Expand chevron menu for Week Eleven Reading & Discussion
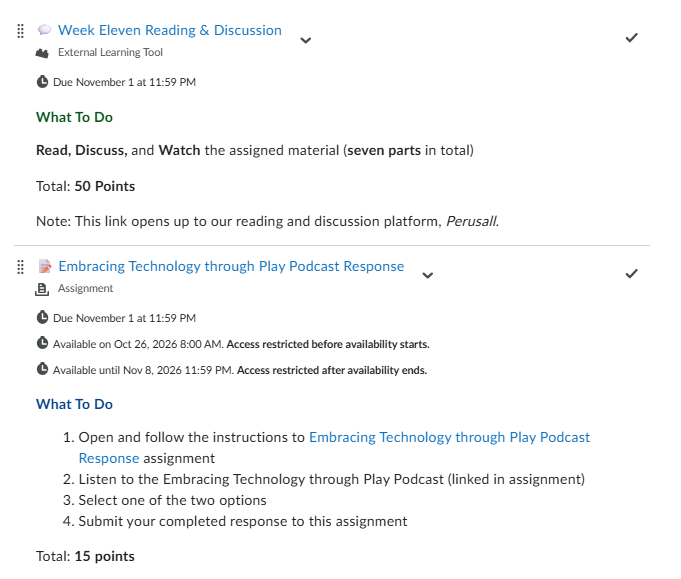 pos(306,40)
